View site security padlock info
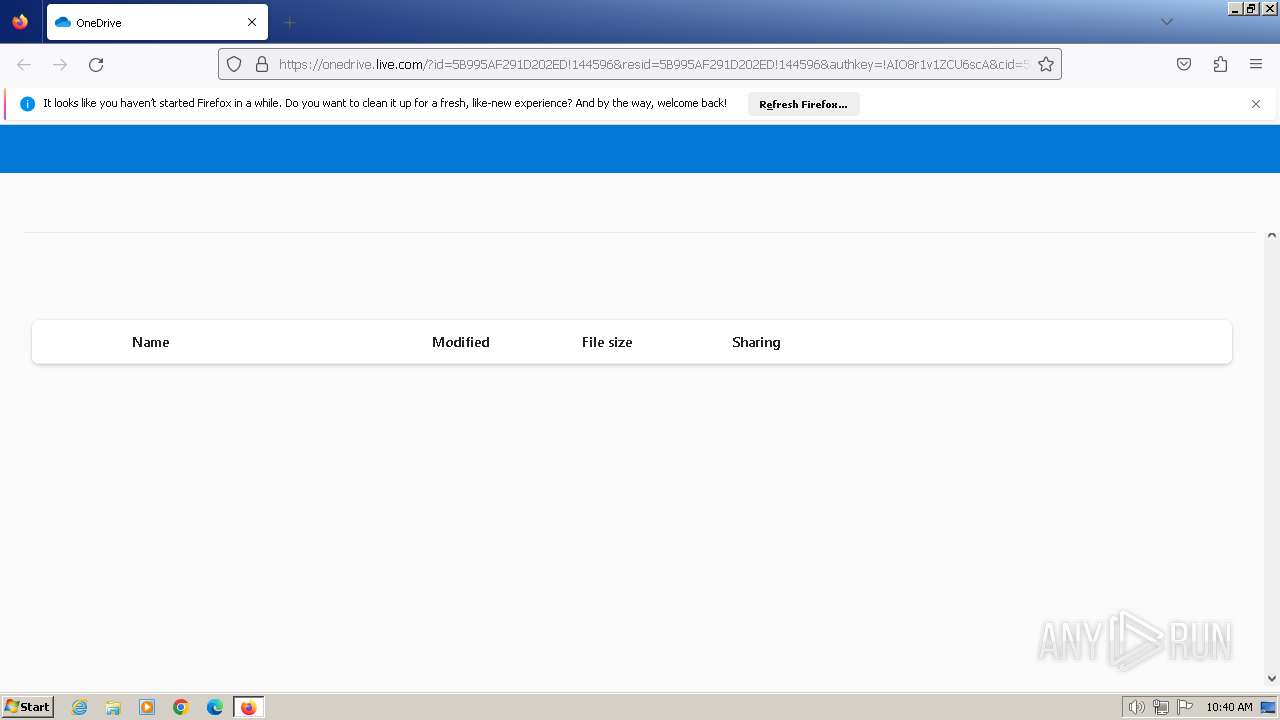Viewport: 1280px width, 720px height. (x=262, y=64)
